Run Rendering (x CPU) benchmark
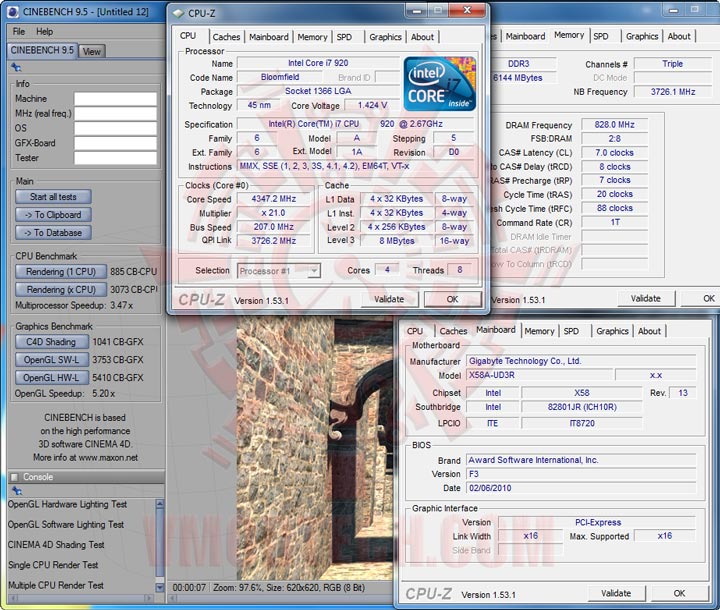The width and height of the screenshot is (720, 610). [x=61, y=289]
